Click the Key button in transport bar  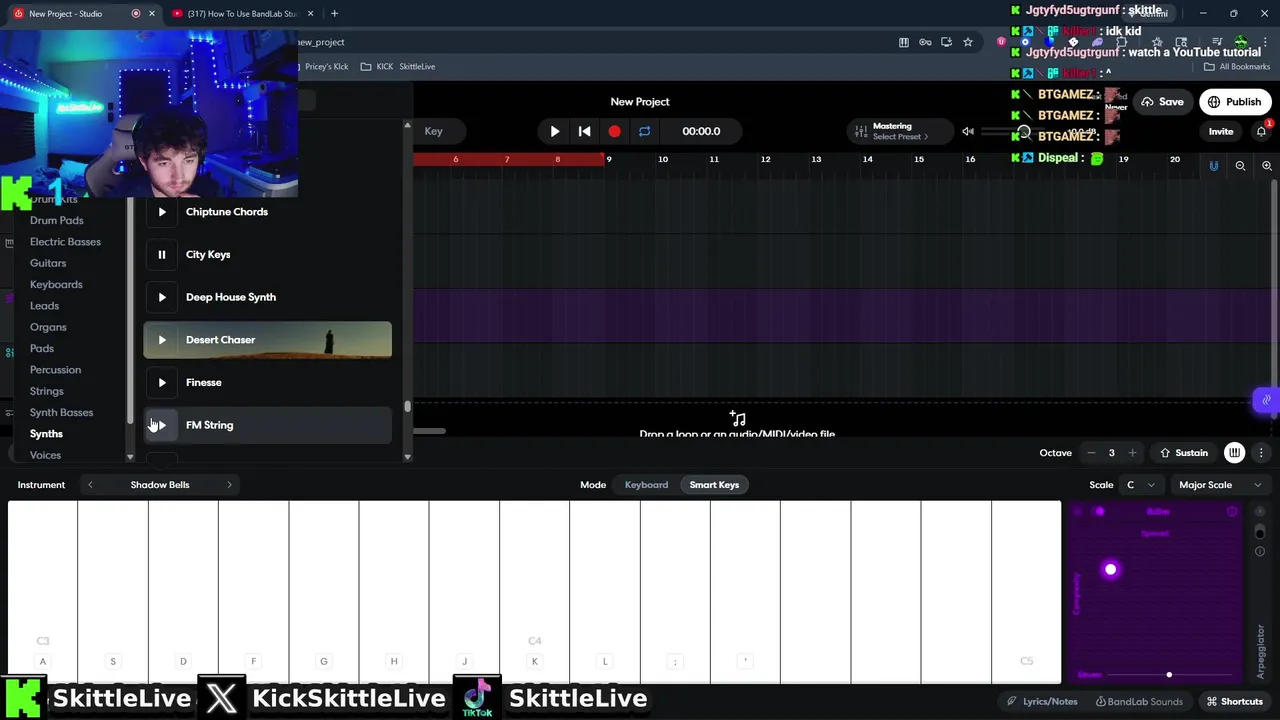(x=433, y=131)
